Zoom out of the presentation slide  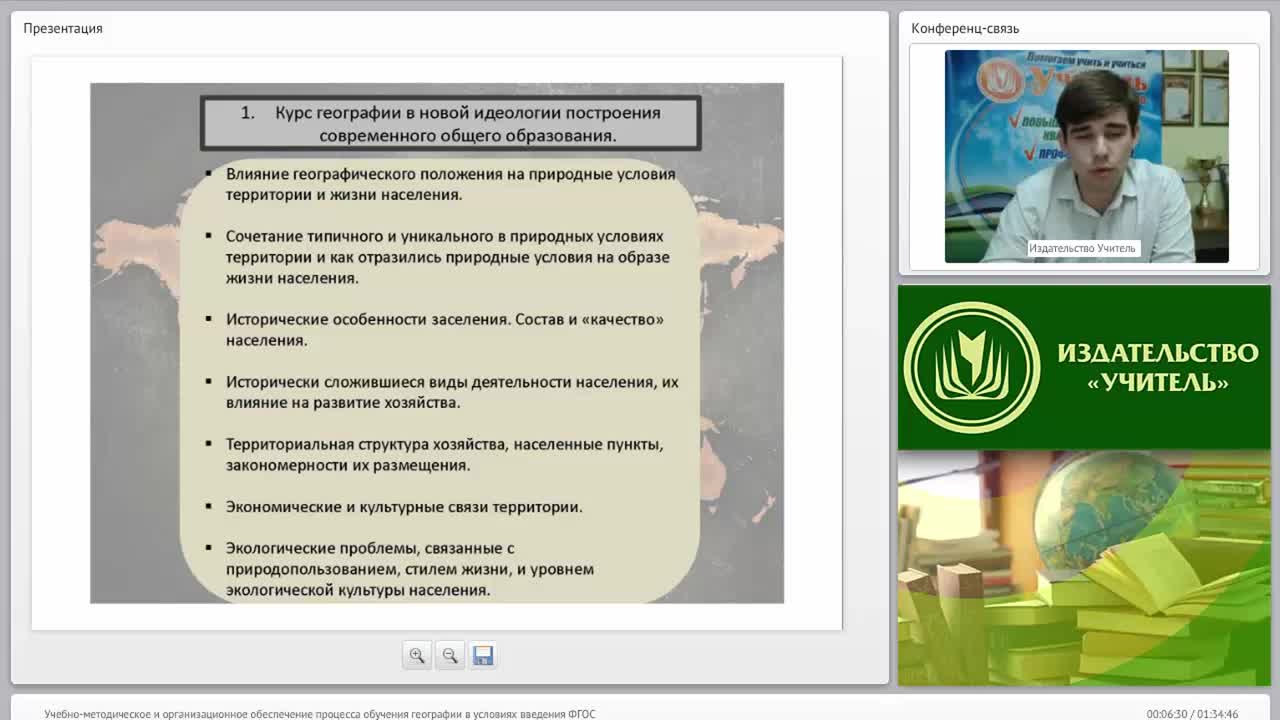coord(450,656)
